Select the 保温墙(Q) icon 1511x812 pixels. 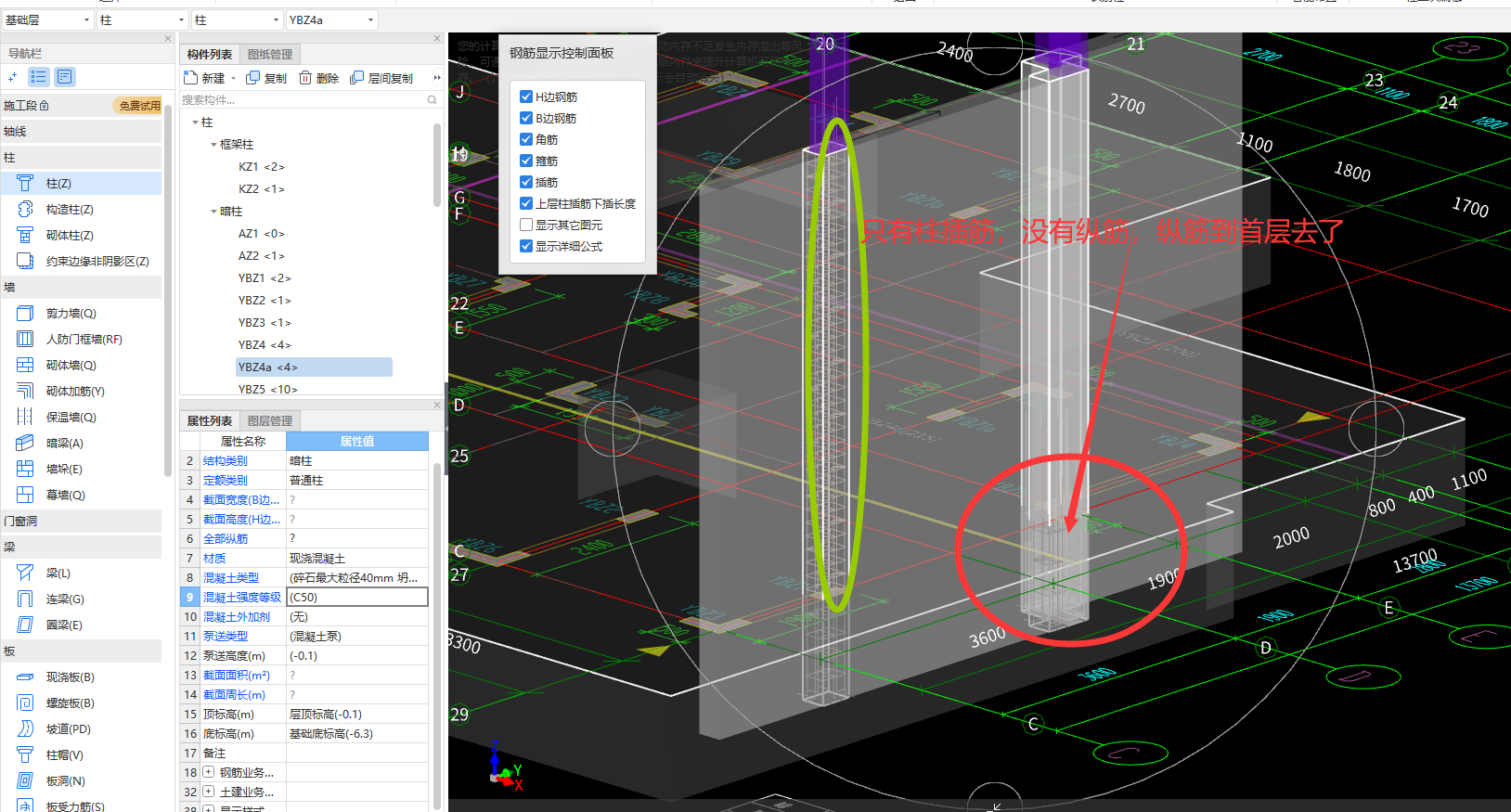point(25,417)
